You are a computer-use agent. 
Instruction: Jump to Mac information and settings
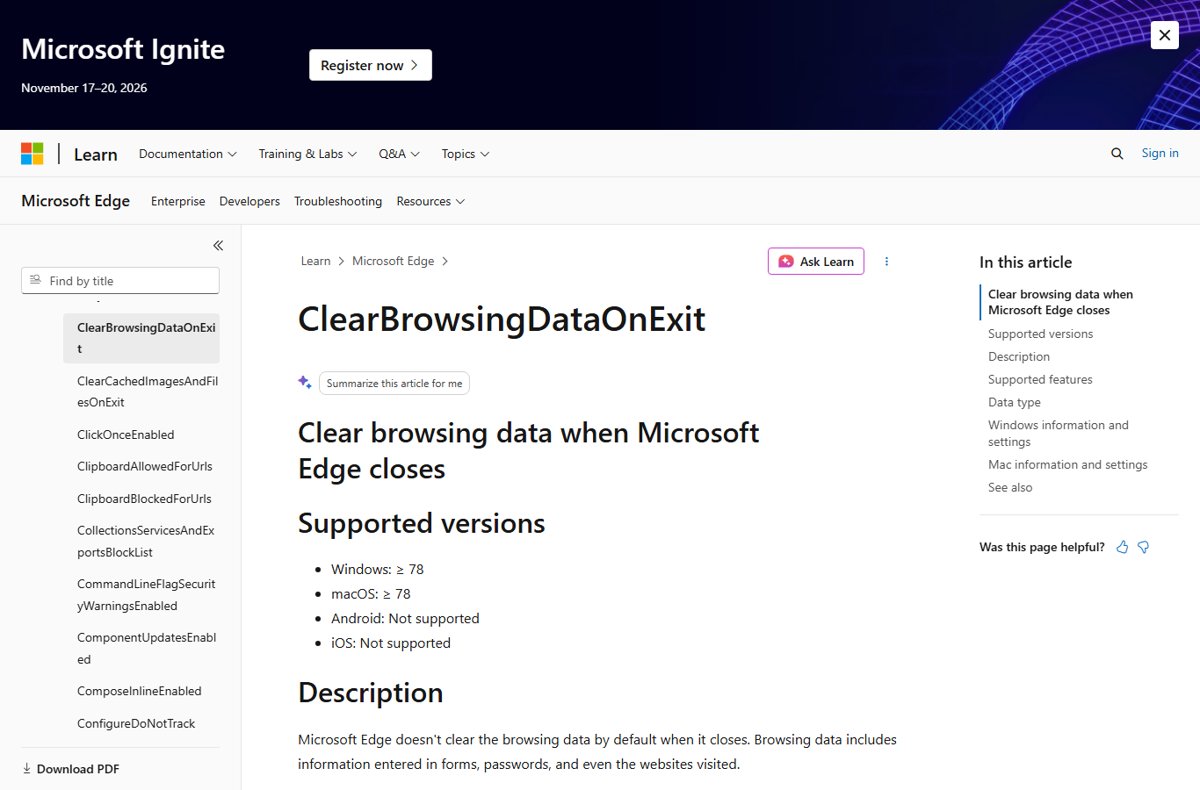point(1068,465)
